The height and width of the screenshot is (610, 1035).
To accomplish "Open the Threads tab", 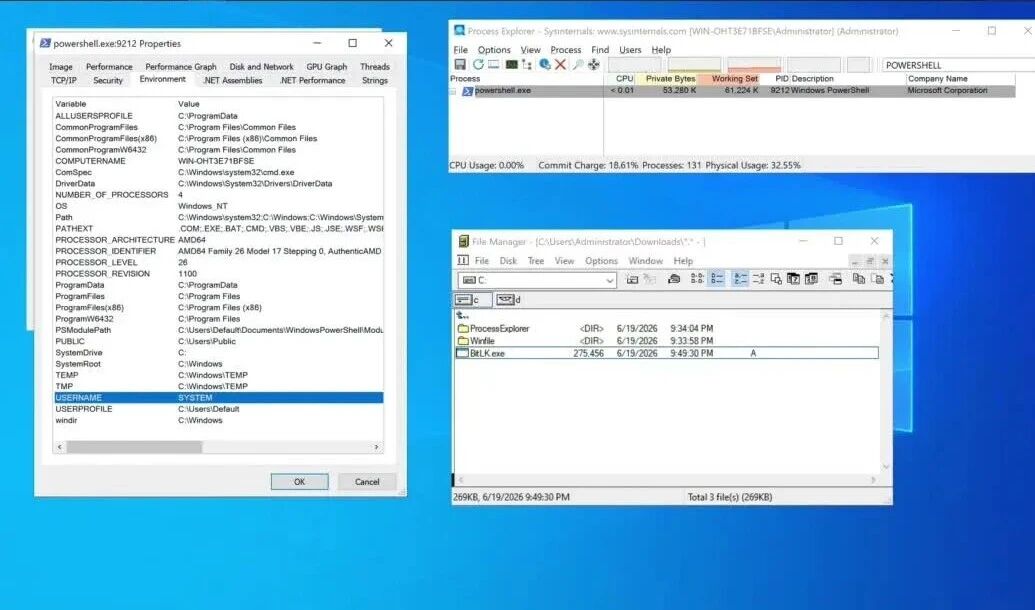I will (375, 67).
